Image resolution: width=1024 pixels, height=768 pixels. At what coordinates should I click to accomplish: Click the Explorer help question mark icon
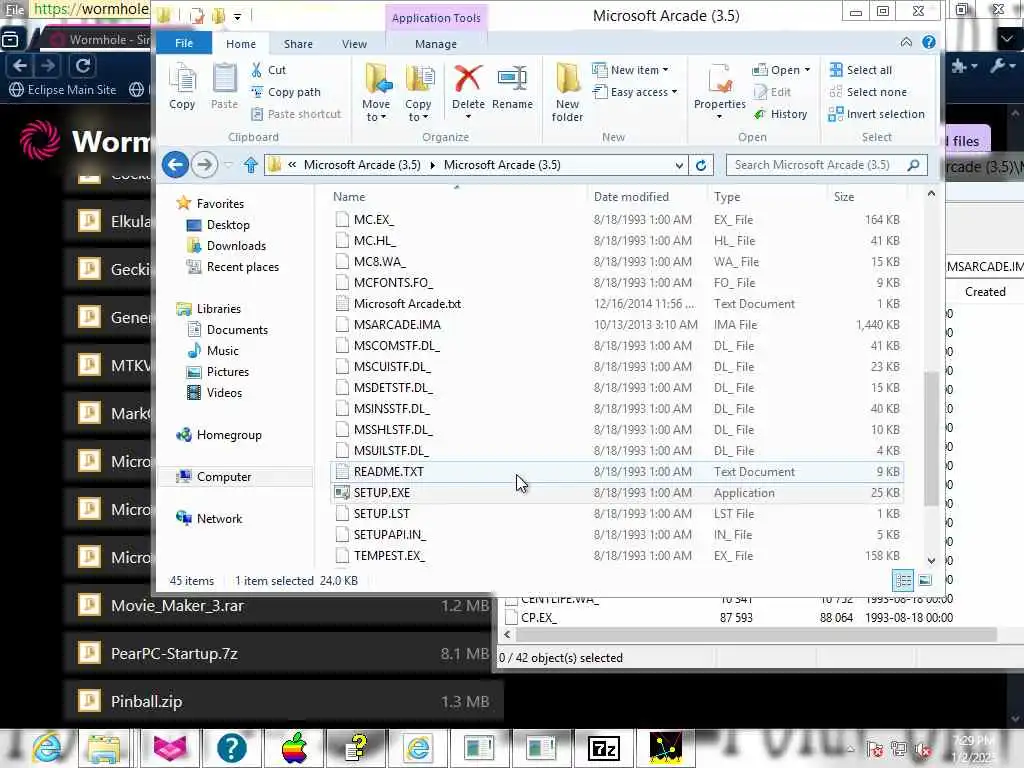coord(928,42)
